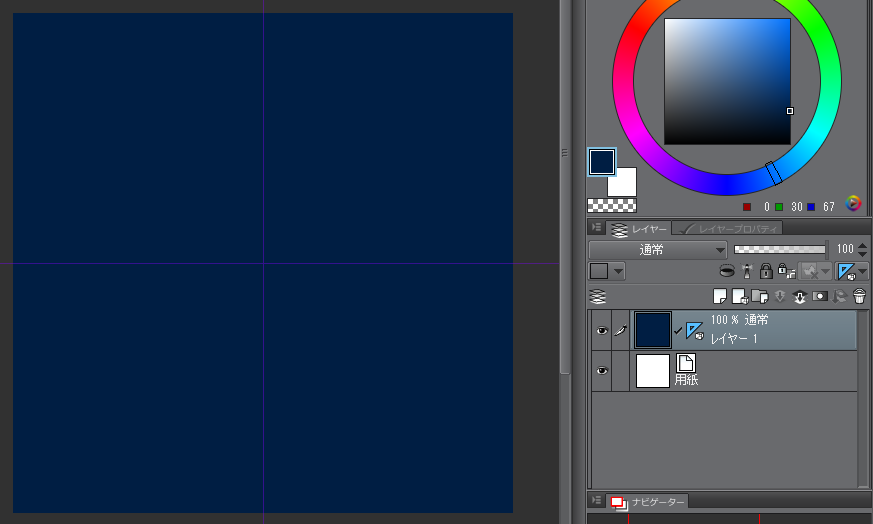Click the merge with layer below icon
This screenshot has width=873, height=524.
click(800, 296)
